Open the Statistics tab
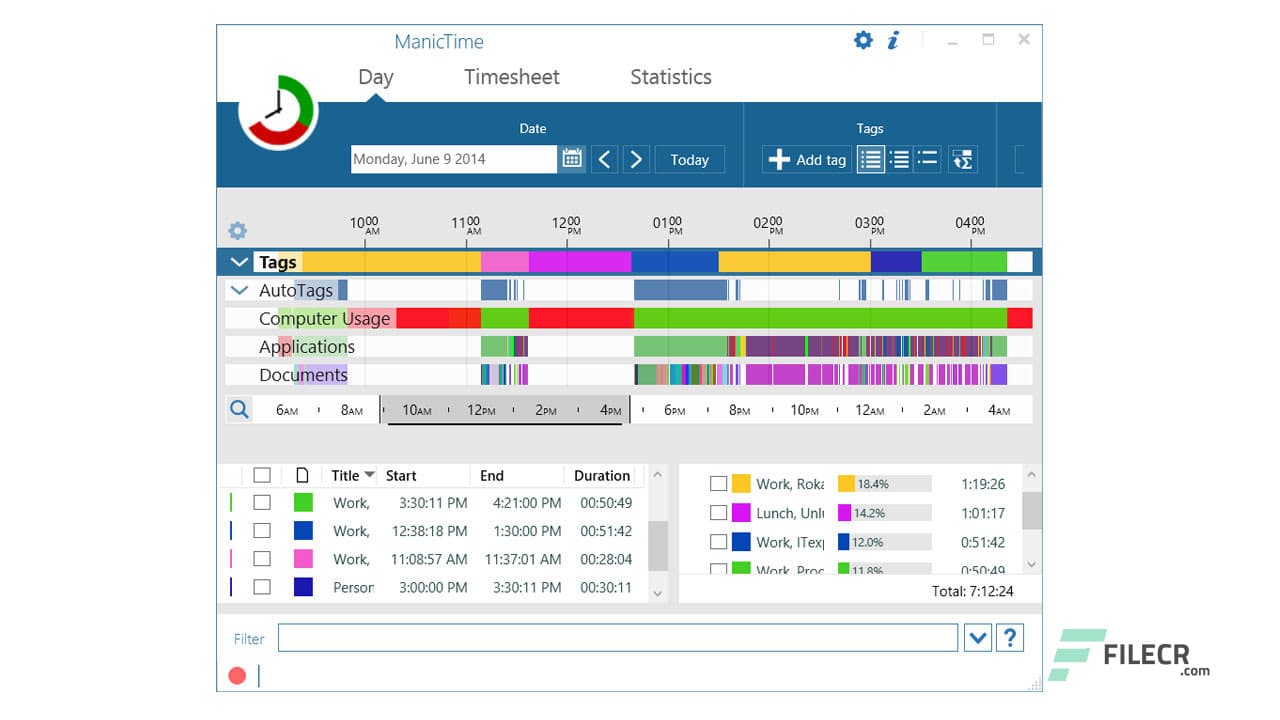Image resolution: width=1280 pixels, height=720 pixels. 670,77
